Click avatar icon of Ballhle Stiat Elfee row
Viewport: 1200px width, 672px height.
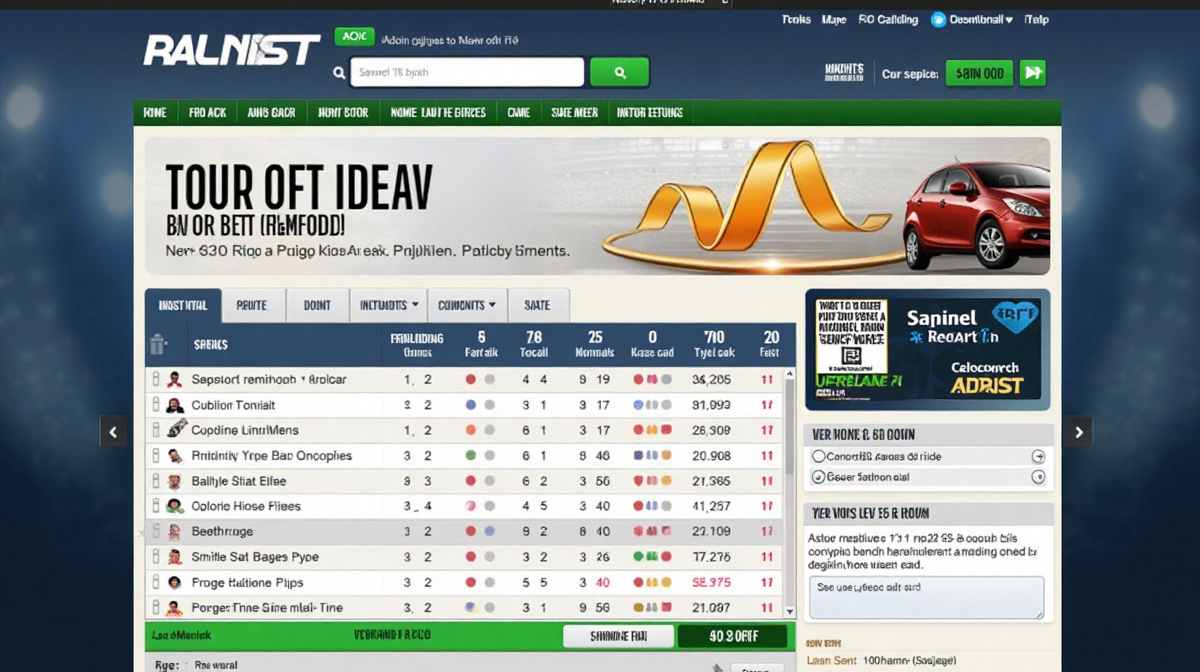(x=174, y=481)
